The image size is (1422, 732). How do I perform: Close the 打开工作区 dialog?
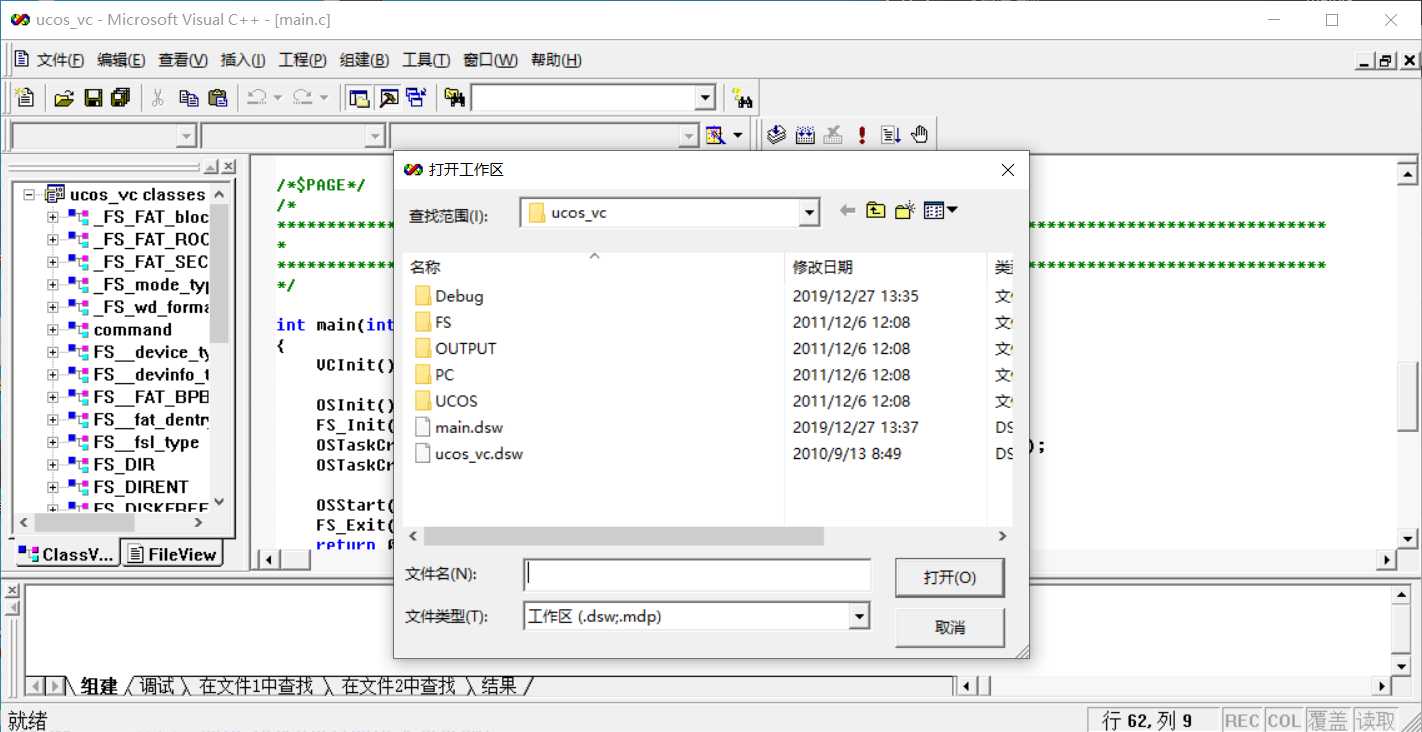tap(1007, 170)
